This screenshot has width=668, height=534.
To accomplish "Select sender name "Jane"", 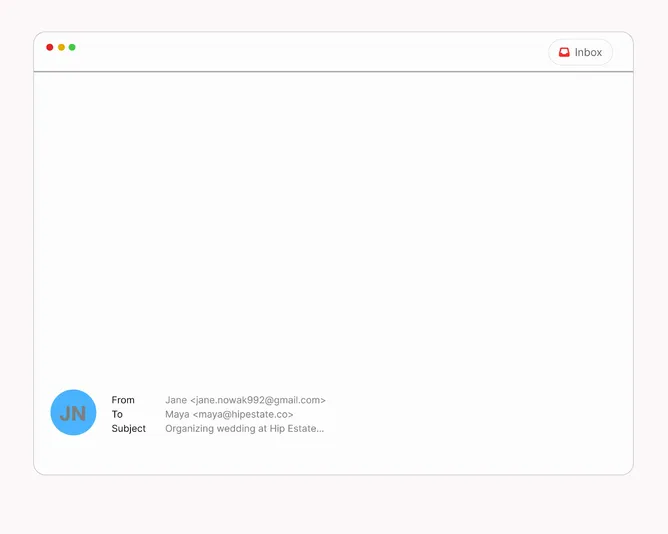I will click(x=176, y=400).
